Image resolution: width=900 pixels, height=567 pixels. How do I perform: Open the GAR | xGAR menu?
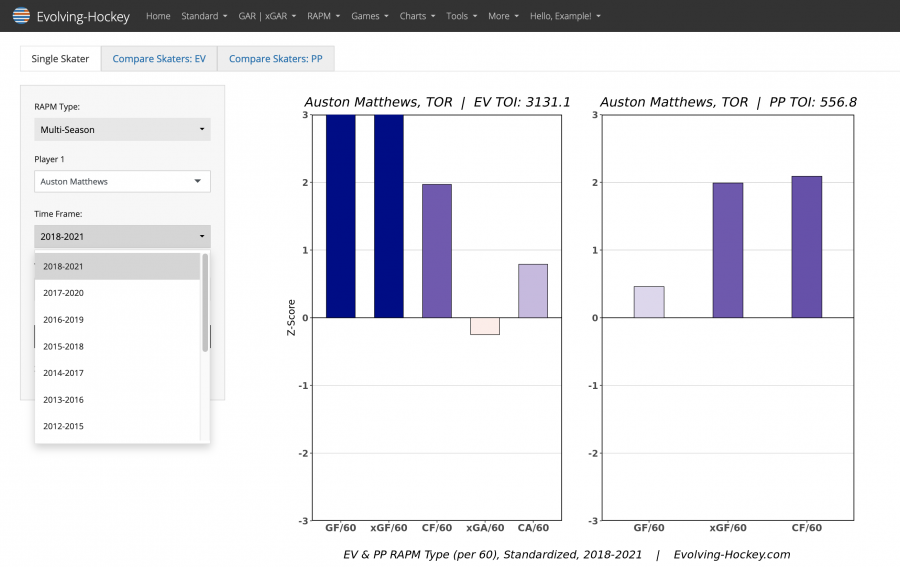[267, 16]
